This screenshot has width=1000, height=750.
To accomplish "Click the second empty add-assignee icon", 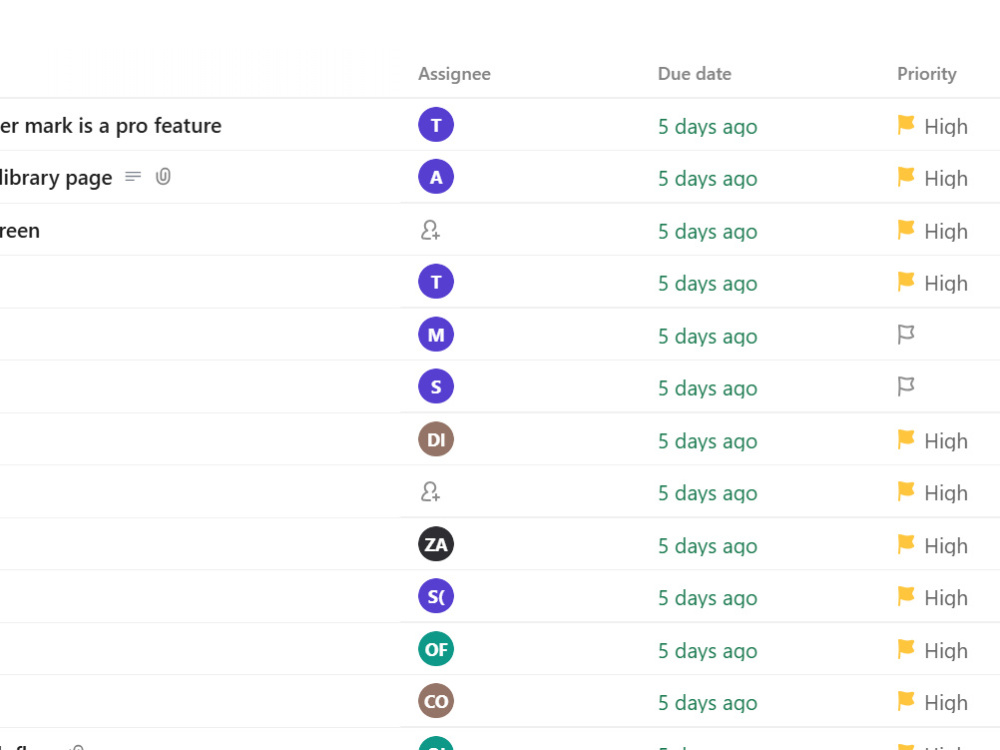I will [x=430, y=492].
